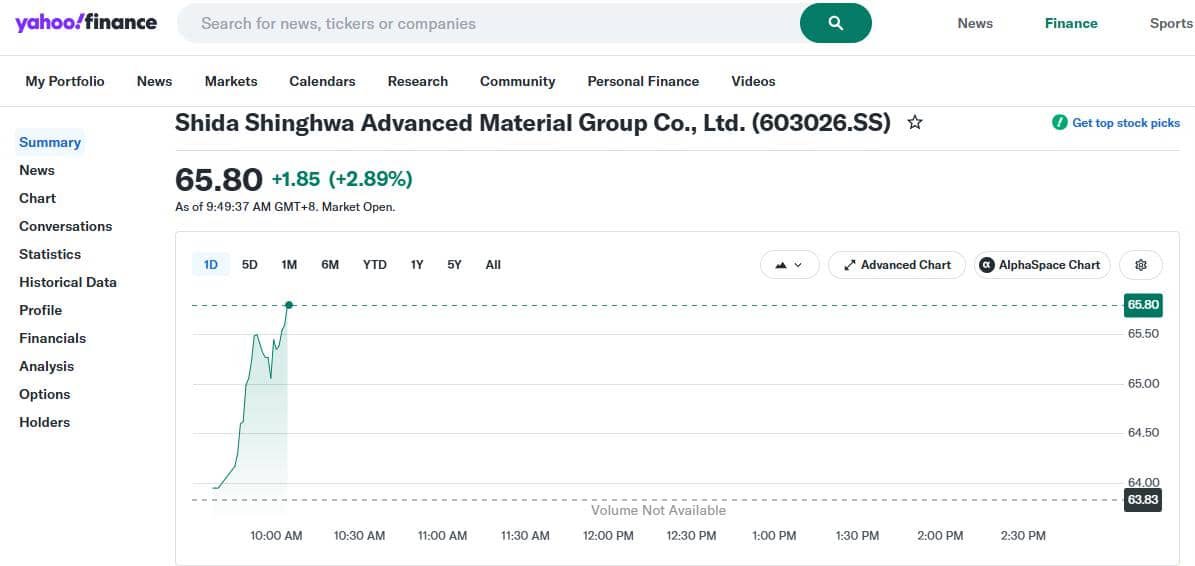
Task: Click the 2:30 PM axis label
Action: coord(1023,536)
